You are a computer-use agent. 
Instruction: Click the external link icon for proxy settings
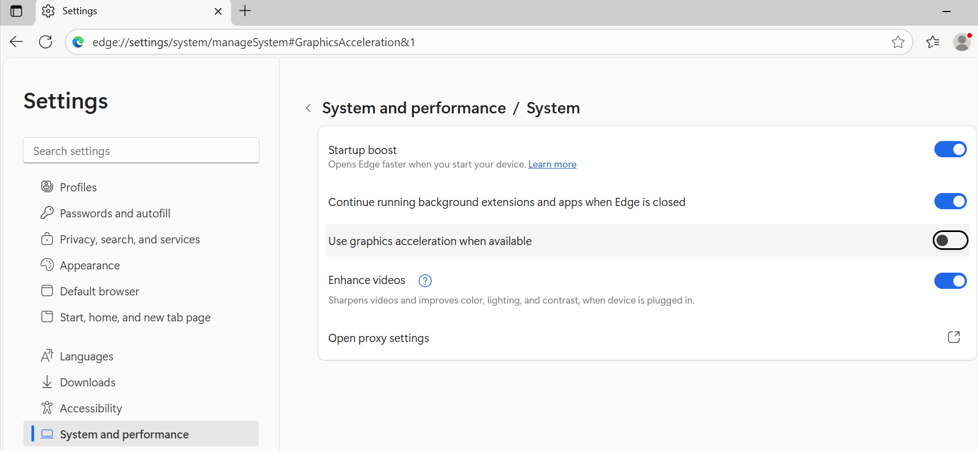click(953, 338)
